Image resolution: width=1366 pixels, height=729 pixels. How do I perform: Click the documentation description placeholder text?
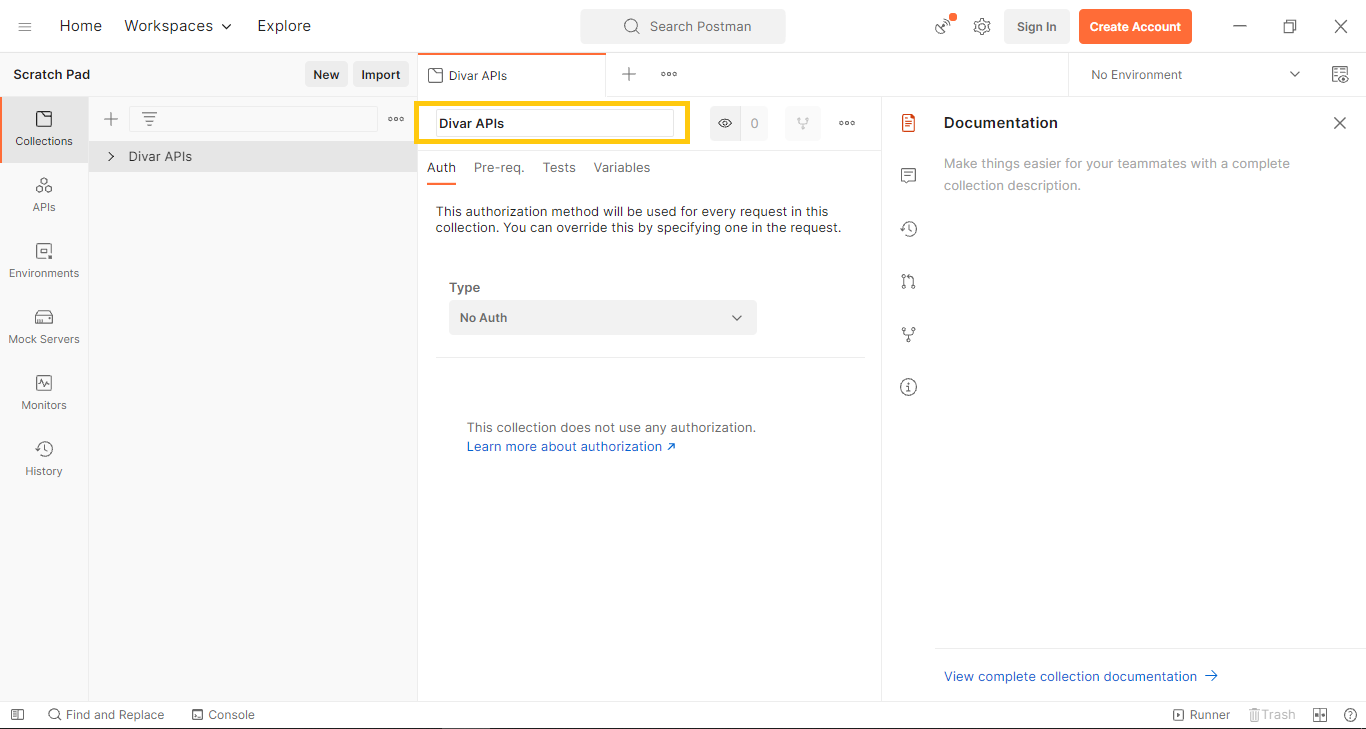1117,175
